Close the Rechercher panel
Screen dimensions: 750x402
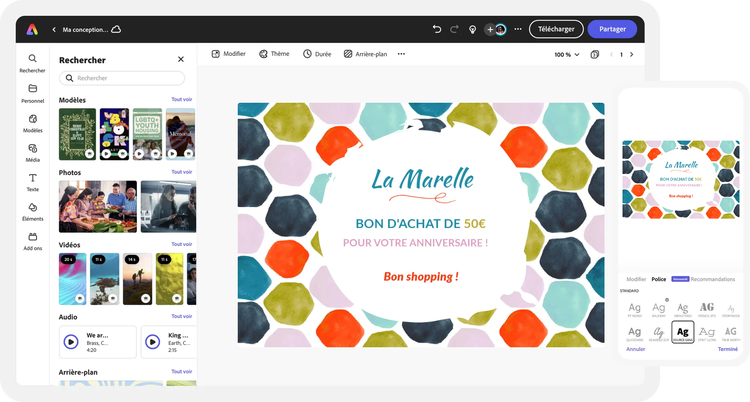[181, 59]
